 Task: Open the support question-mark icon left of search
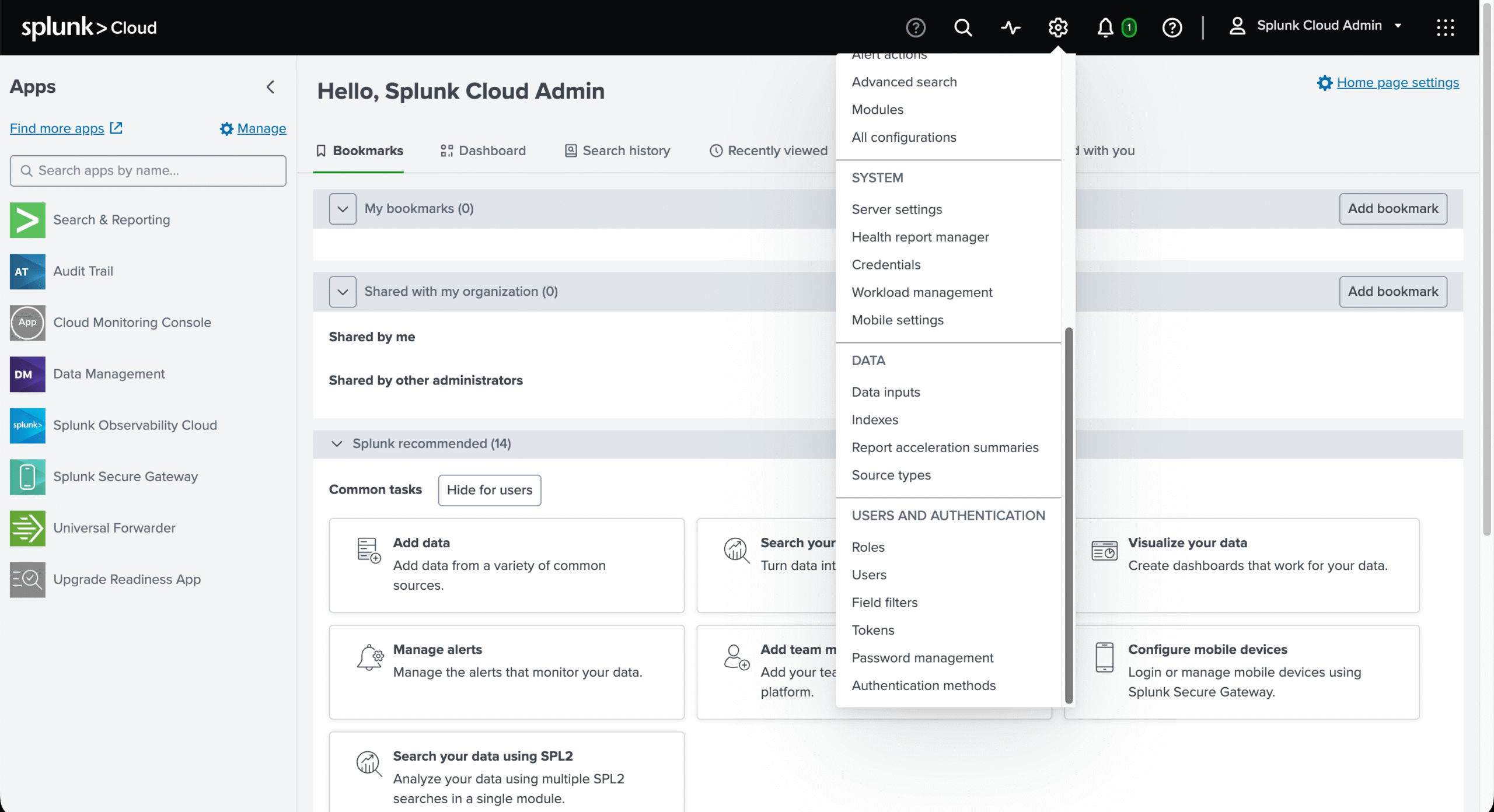pyautogui.click(x=916, y=27)
